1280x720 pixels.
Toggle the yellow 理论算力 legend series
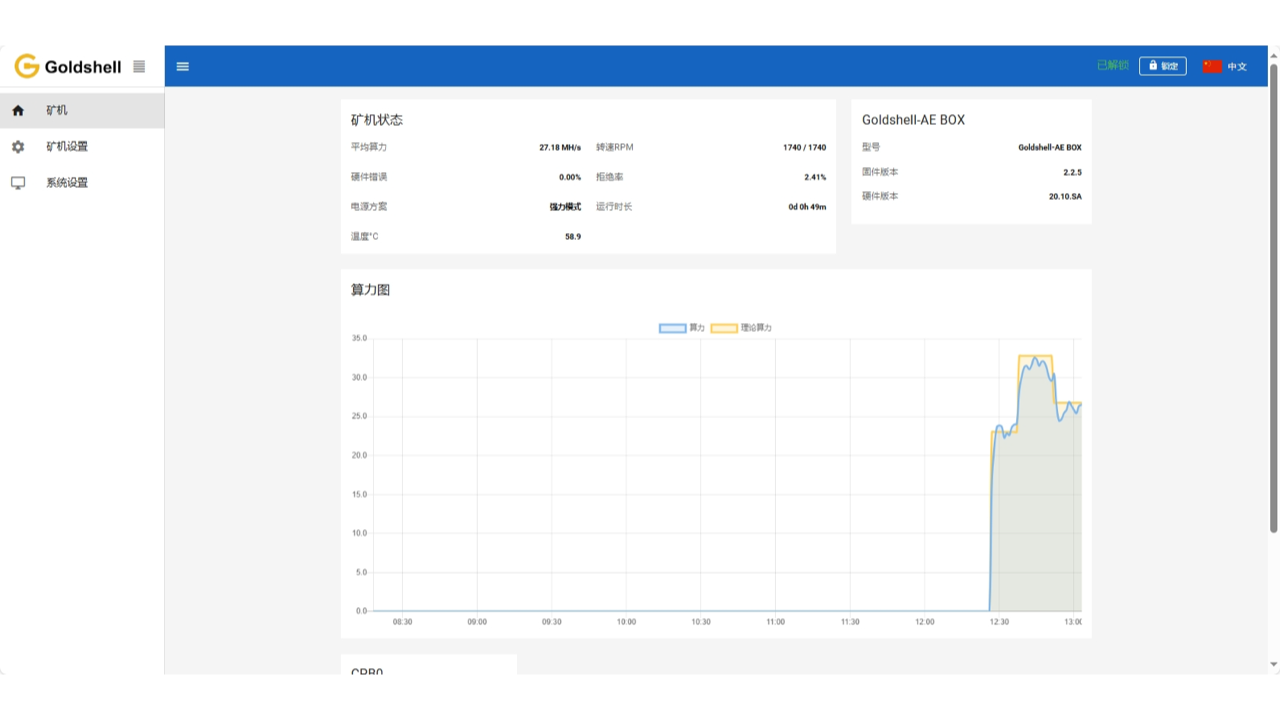[741, 328]
